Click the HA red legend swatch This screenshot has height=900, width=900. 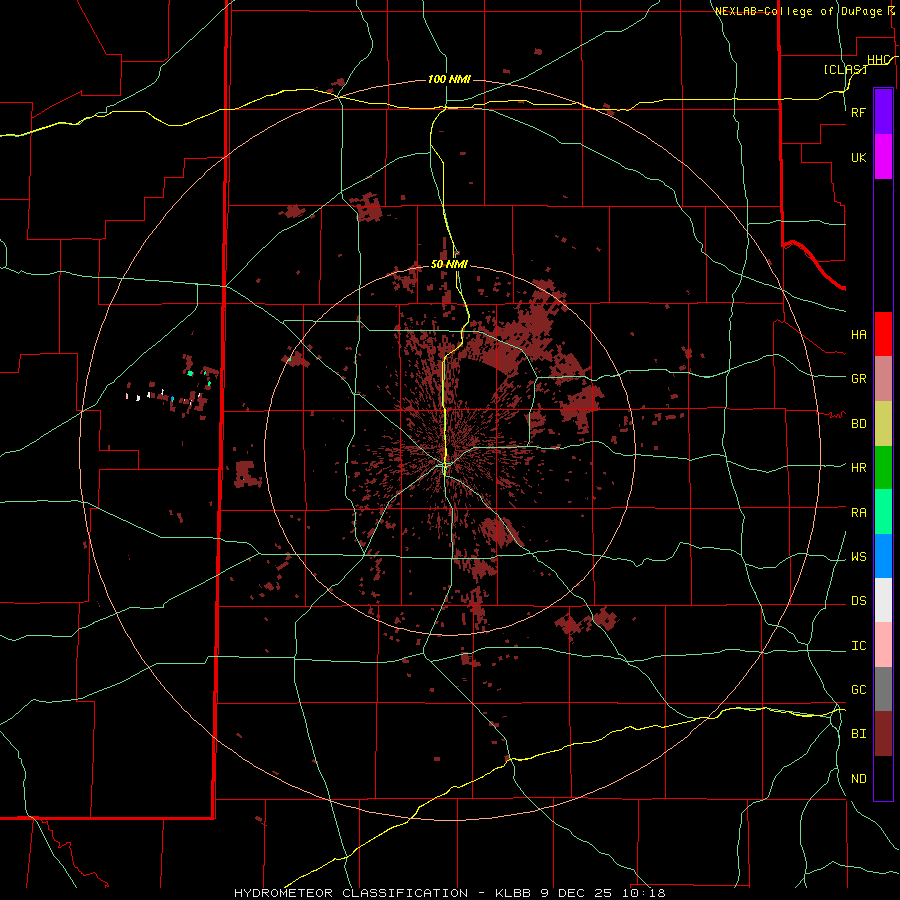point(883,334)
